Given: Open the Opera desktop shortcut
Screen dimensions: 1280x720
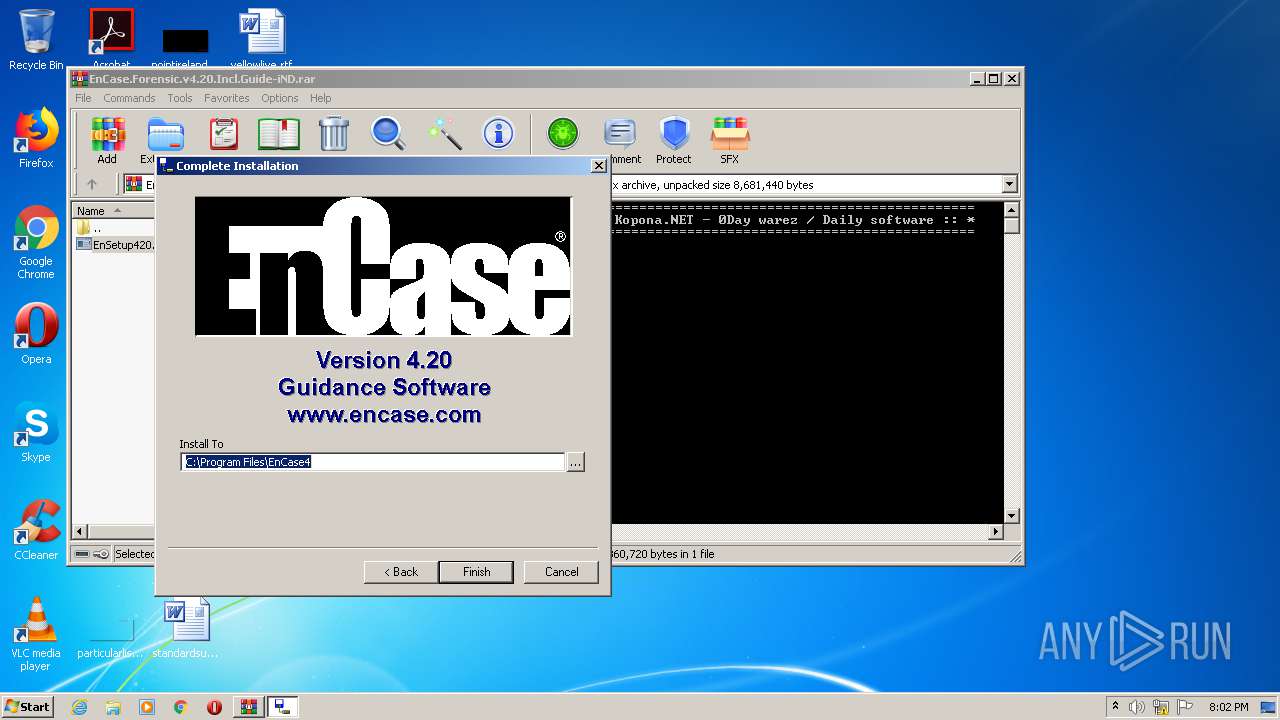Looking at the screenshot, I should tap(36, 334).
